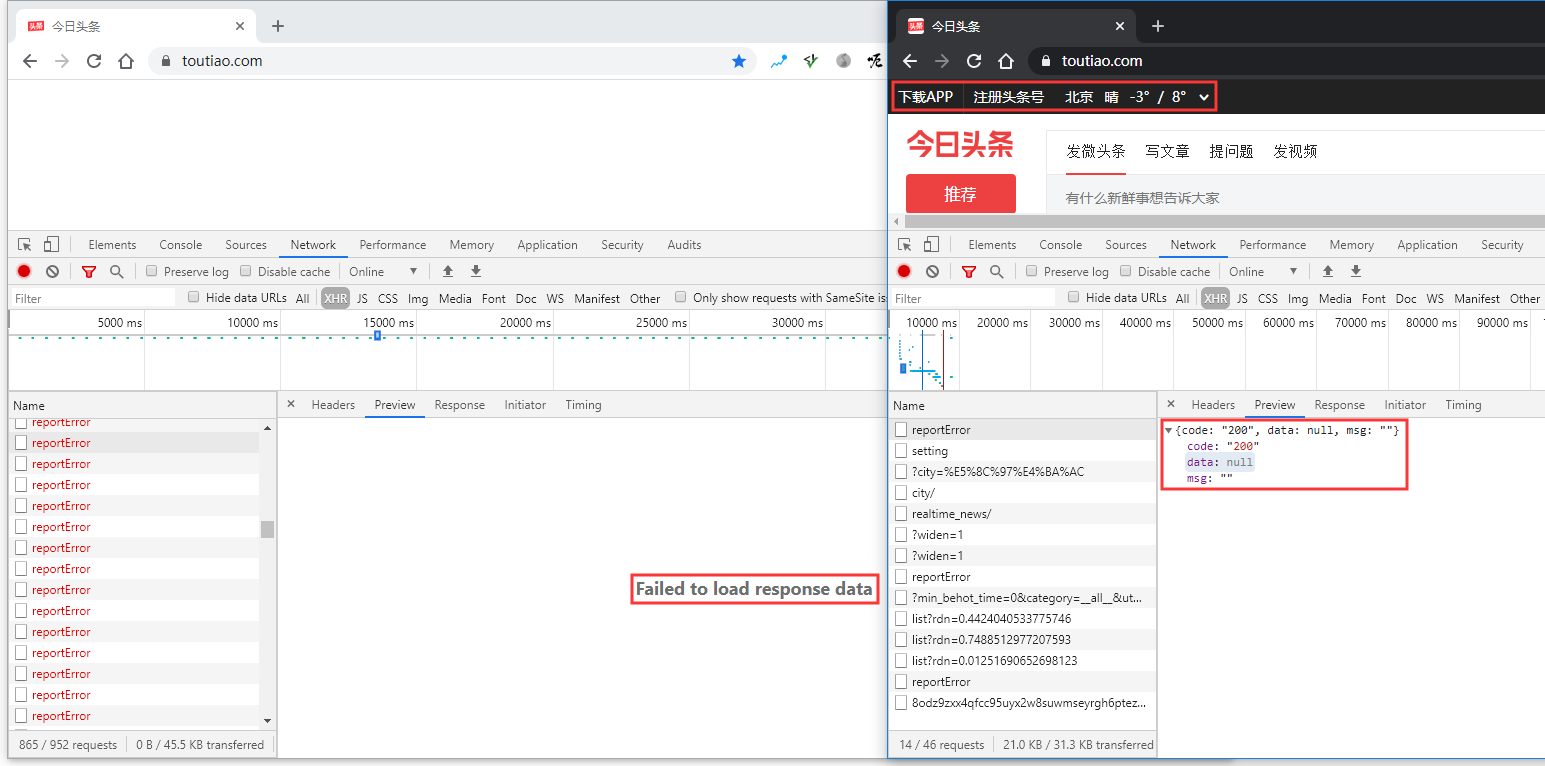
Task: Expand Beijing weather dropdown chevron
Action: click(x=1204, y=97)
